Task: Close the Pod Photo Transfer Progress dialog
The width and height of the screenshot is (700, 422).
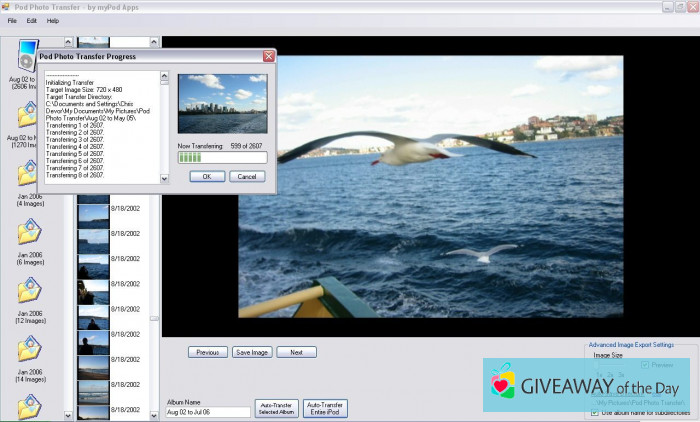Action: point(268,57)
